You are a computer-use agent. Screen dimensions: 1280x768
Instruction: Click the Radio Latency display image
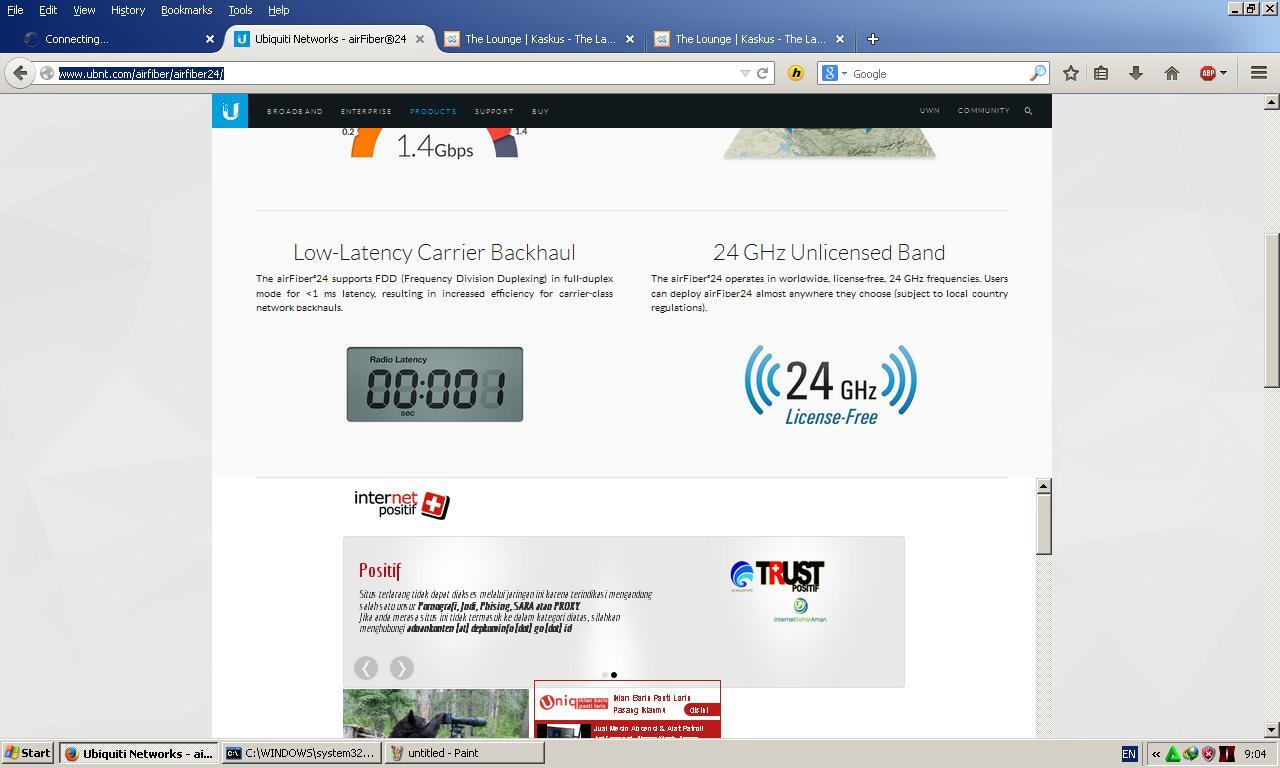click(x=435, y=384)
